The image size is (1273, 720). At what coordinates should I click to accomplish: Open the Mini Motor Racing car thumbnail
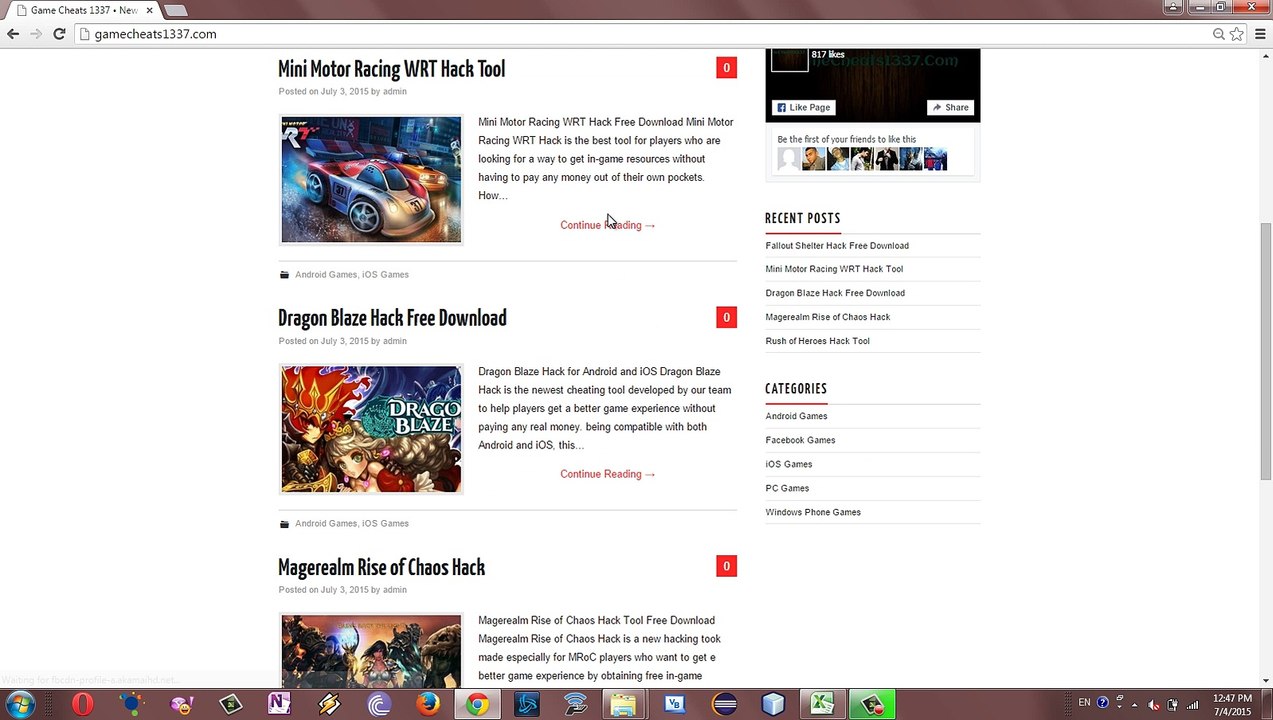pyautogui.click(x=371, y=180)
